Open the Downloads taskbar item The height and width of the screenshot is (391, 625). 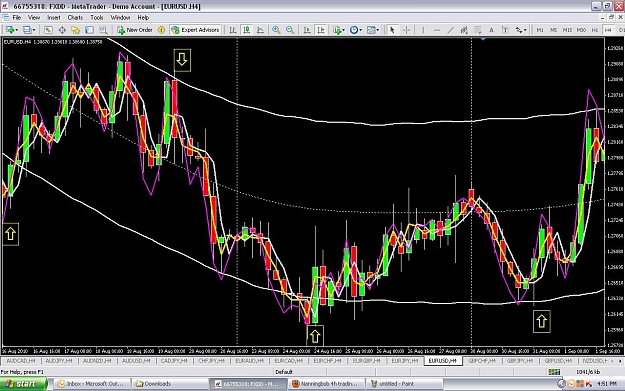(x=169, y=384)
